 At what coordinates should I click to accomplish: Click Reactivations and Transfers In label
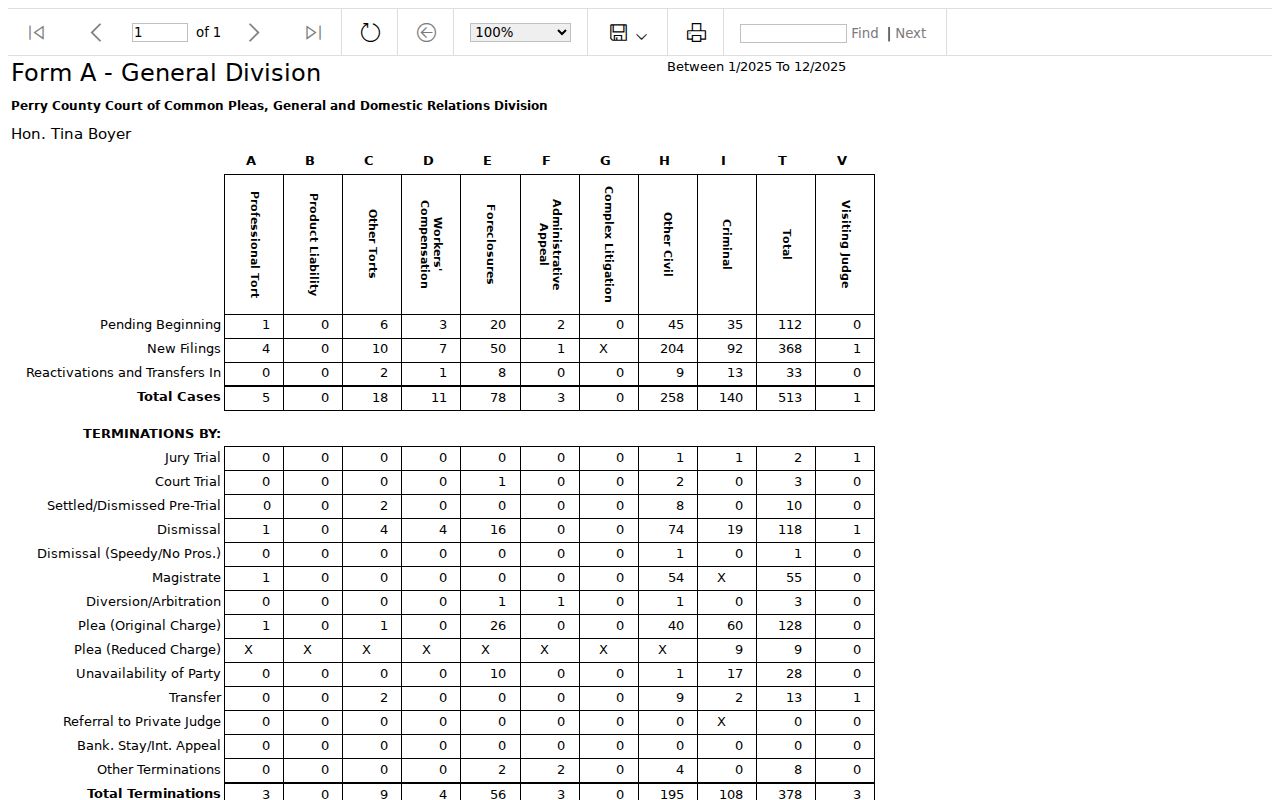(x=123, y=373)
